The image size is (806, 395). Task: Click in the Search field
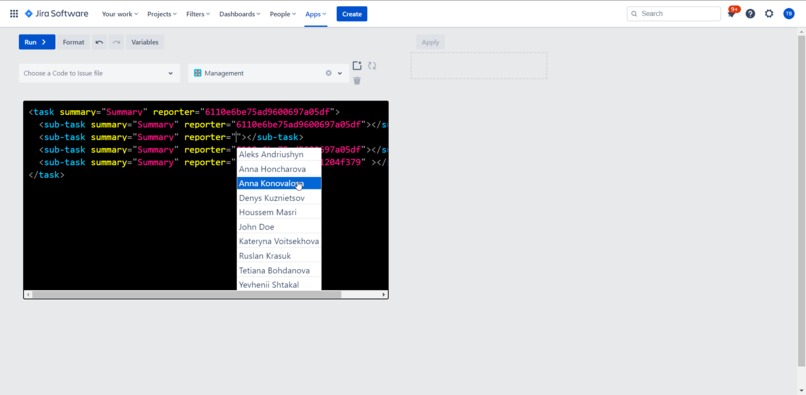pyautogui.click(x=673, y=14)
